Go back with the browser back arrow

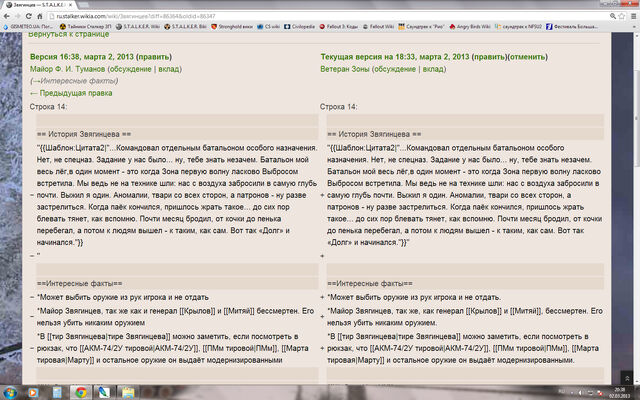7,16
